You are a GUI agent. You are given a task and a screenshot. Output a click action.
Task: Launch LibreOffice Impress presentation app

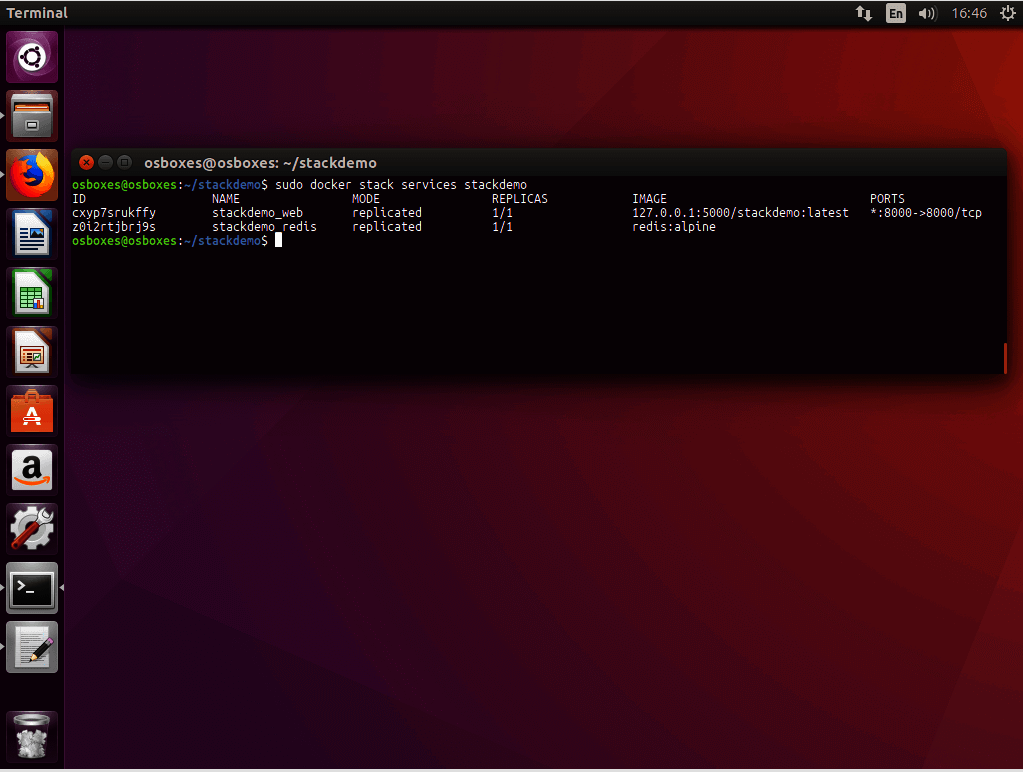click(32, 352)
